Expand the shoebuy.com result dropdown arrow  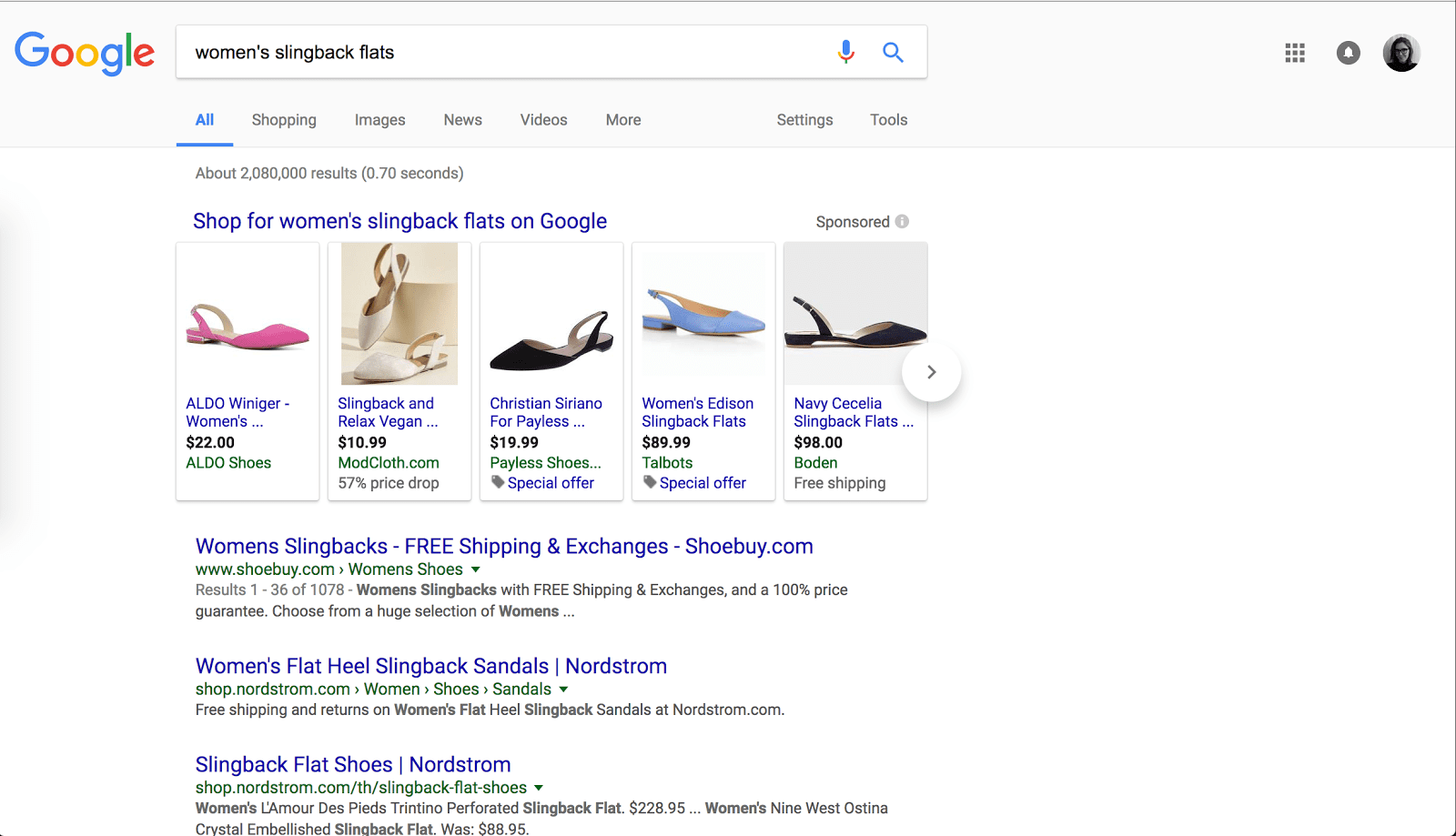475,569
